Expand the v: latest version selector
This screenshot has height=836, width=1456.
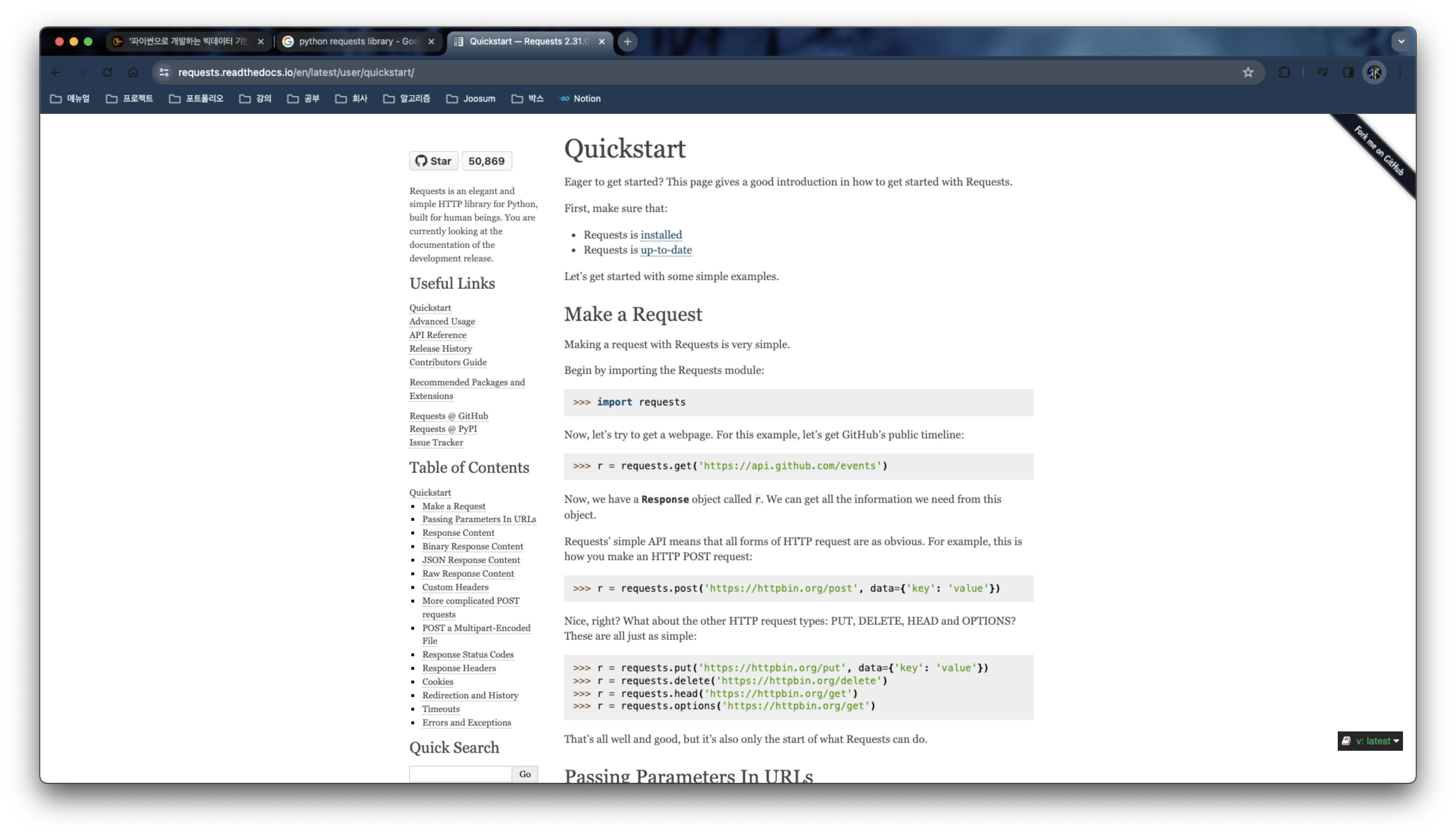[x=1370, y=741]
